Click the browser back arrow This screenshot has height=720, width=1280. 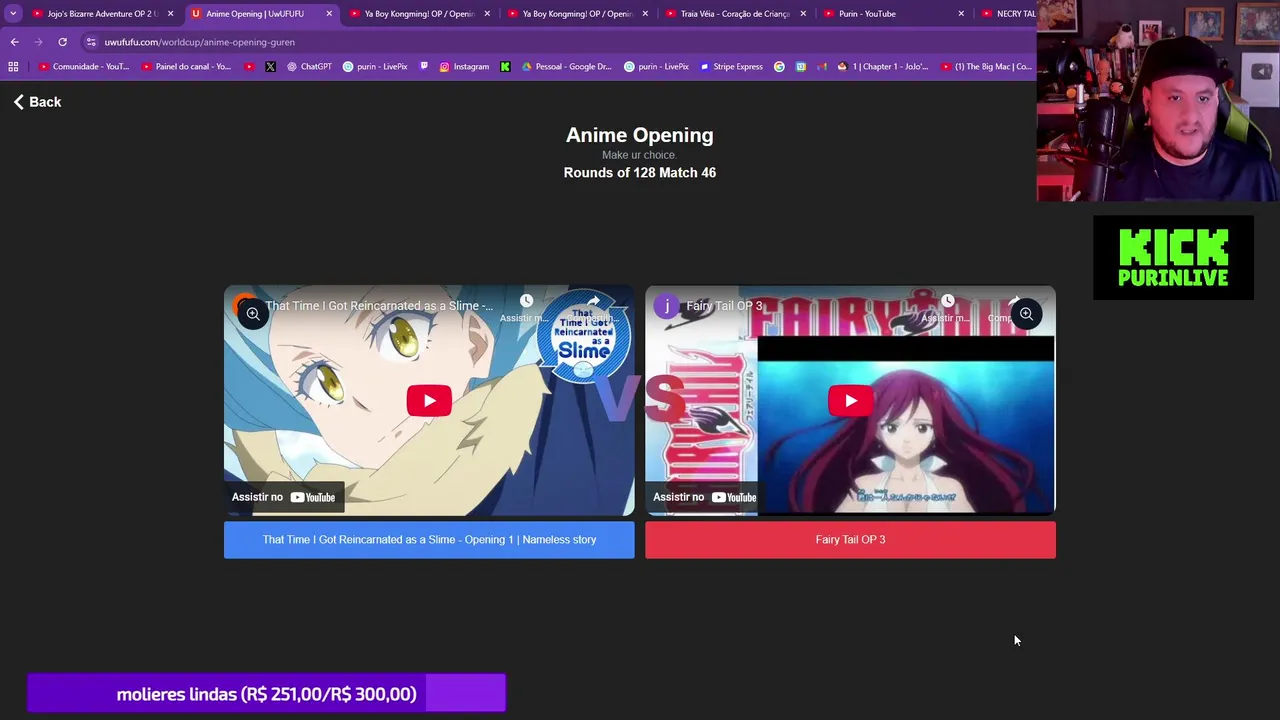[14, 42]
